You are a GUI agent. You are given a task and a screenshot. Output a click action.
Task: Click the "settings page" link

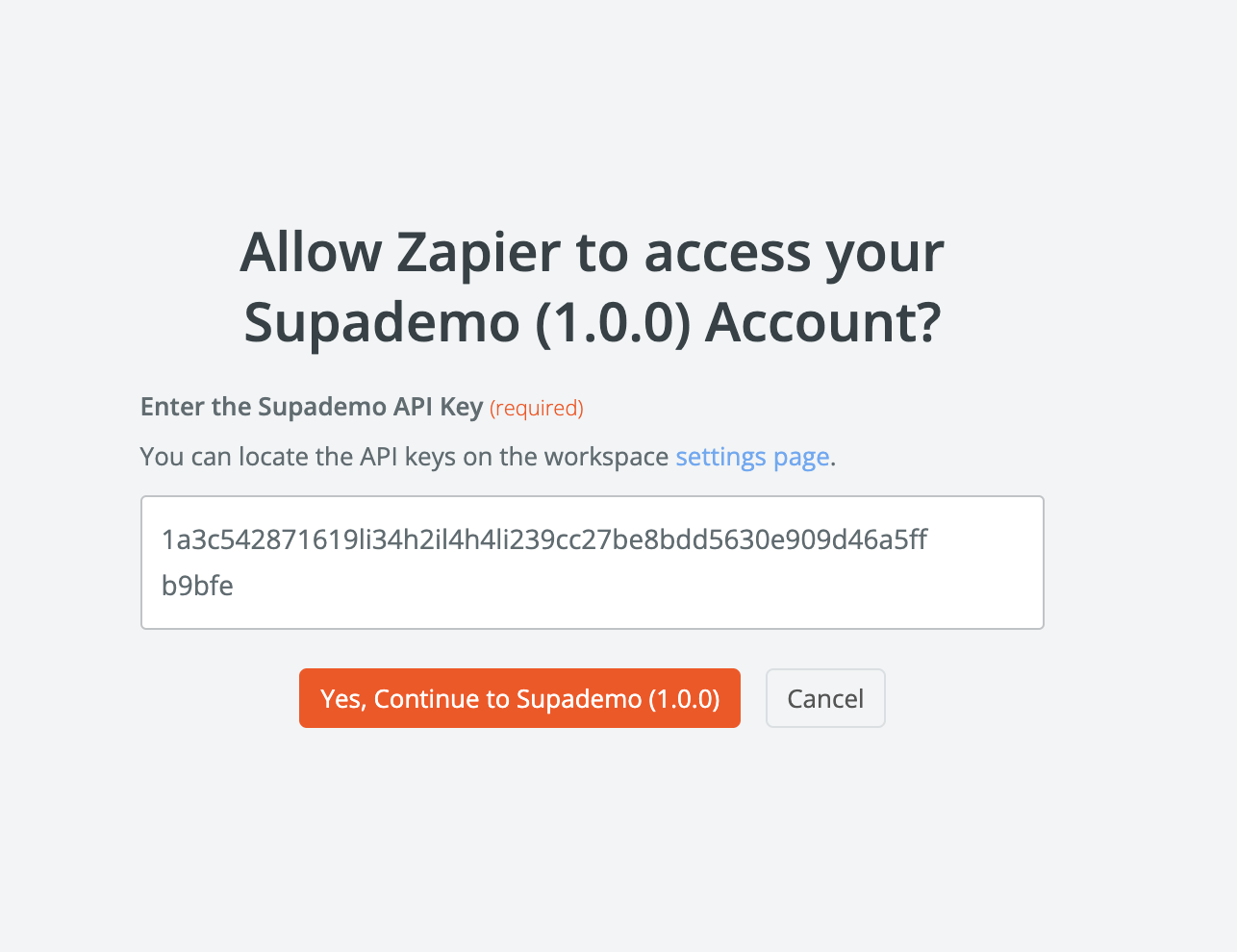[x=752, y=457]
